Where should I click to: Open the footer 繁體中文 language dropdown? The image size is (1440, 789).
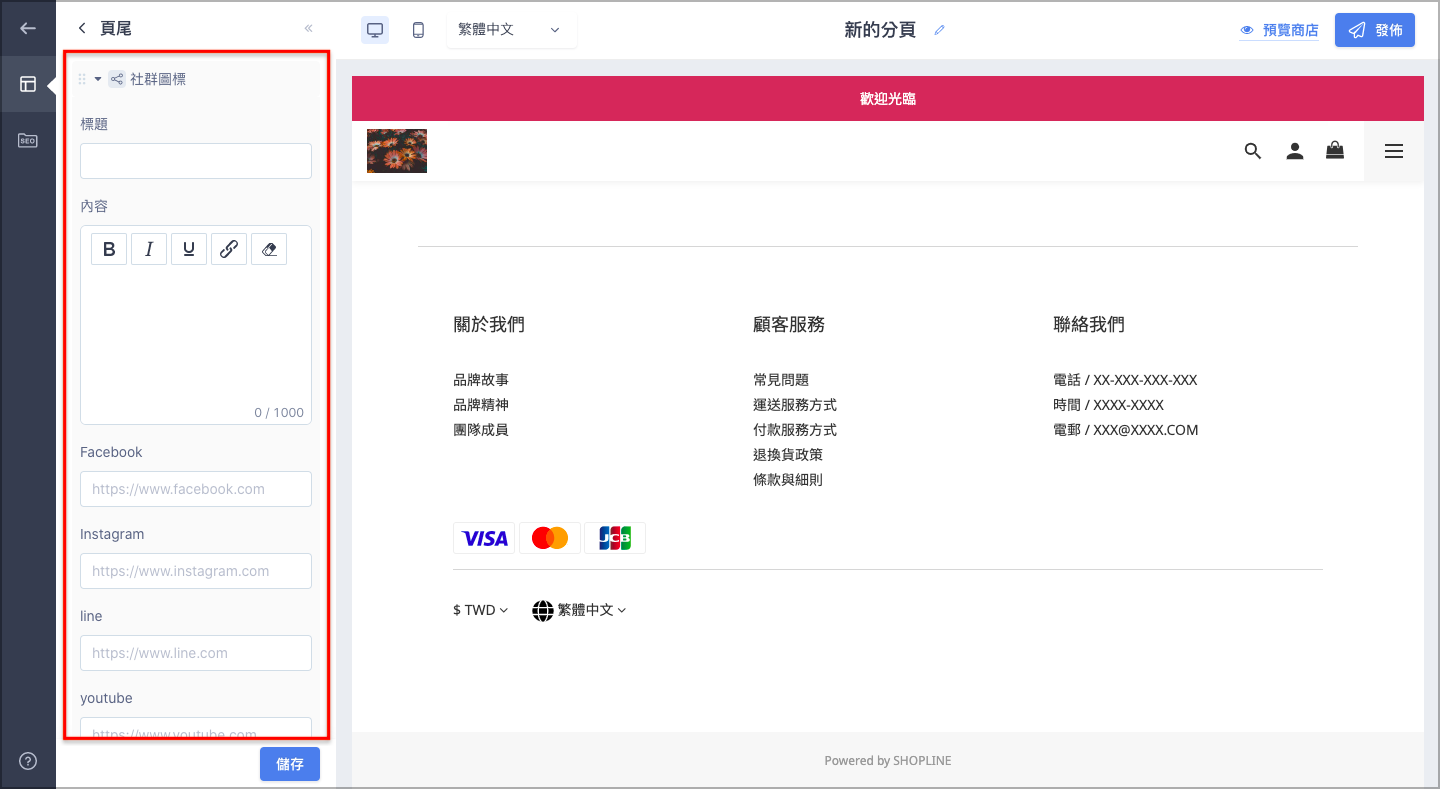[579, 610]
